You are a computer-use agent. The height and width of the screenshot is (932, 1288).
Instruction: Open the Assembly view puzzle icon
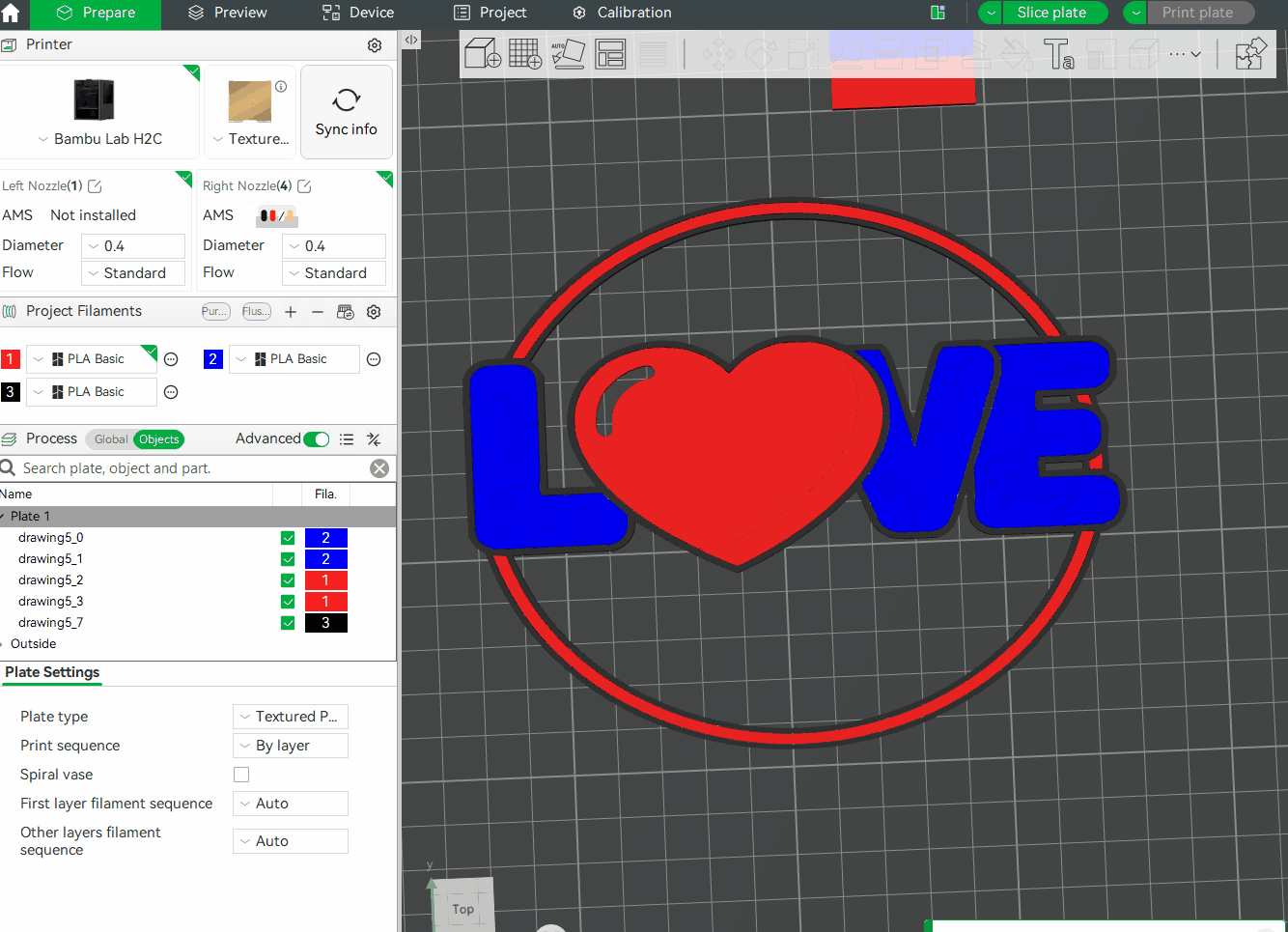(1250, 53)
